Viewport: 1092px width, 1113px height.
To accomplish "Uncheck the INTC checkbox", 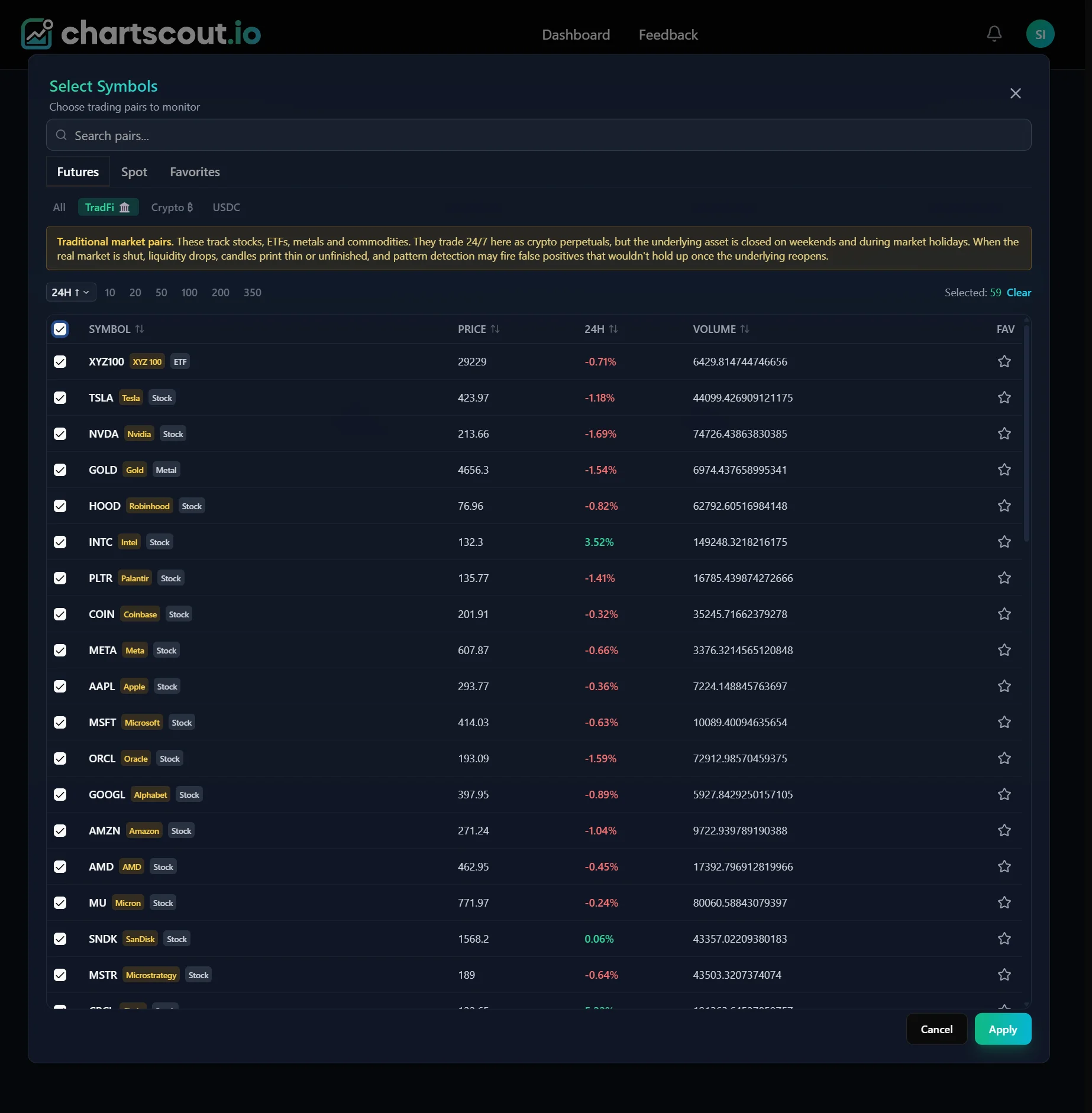I will pos(60,542).
